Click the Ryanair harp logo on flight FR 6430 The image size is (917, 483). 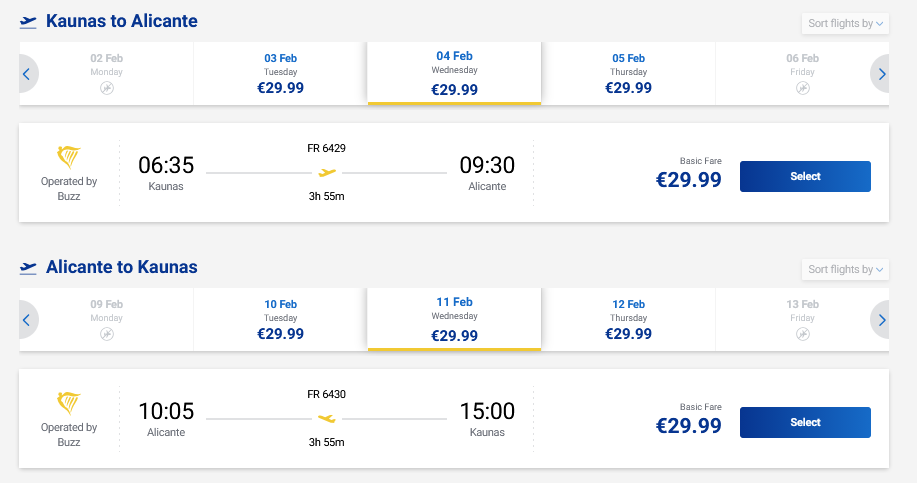(69, 404)
